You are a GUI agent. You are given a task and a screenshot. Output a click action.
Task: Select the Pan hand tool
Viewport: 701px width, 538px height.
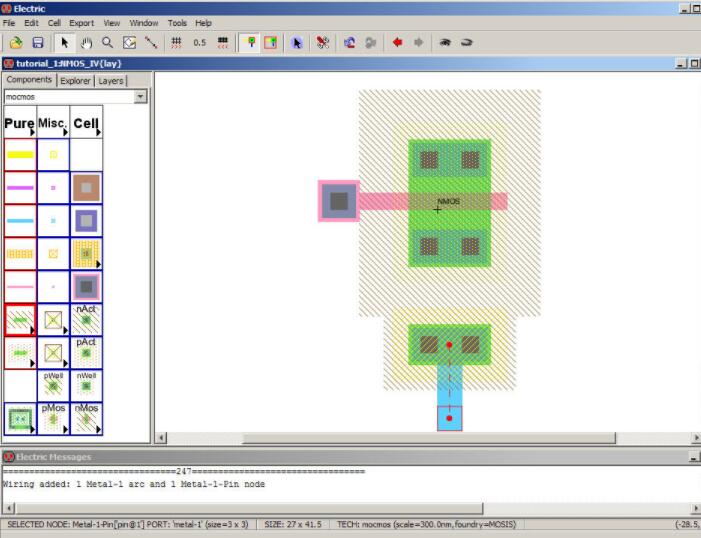coord(86,43)
